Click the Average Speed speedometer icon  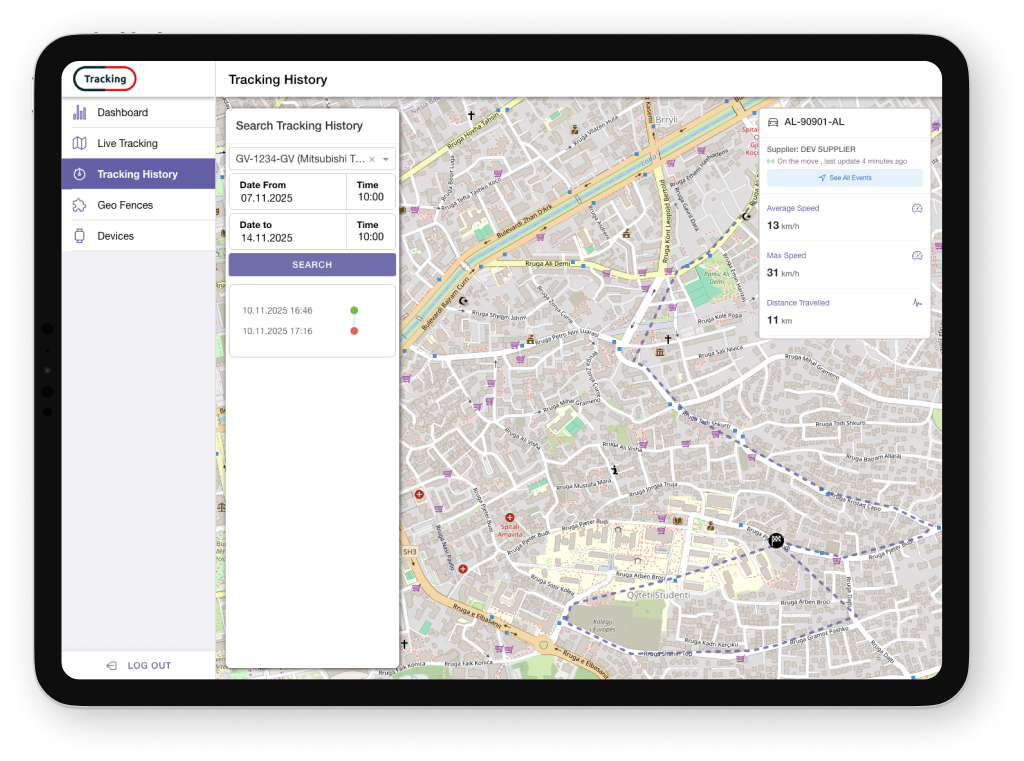pyautogui.click(x=916, y=209)
